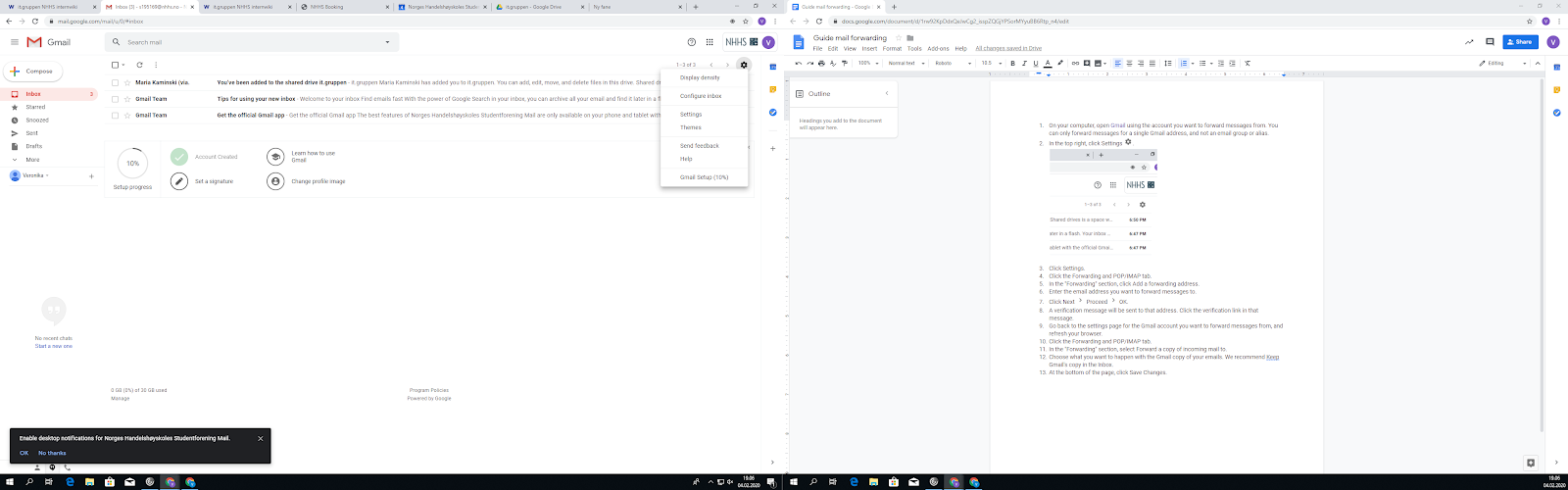Screen dimensions: 1568x490
Task: Open the font size dropdown in Docs
Action: point(991,63)
